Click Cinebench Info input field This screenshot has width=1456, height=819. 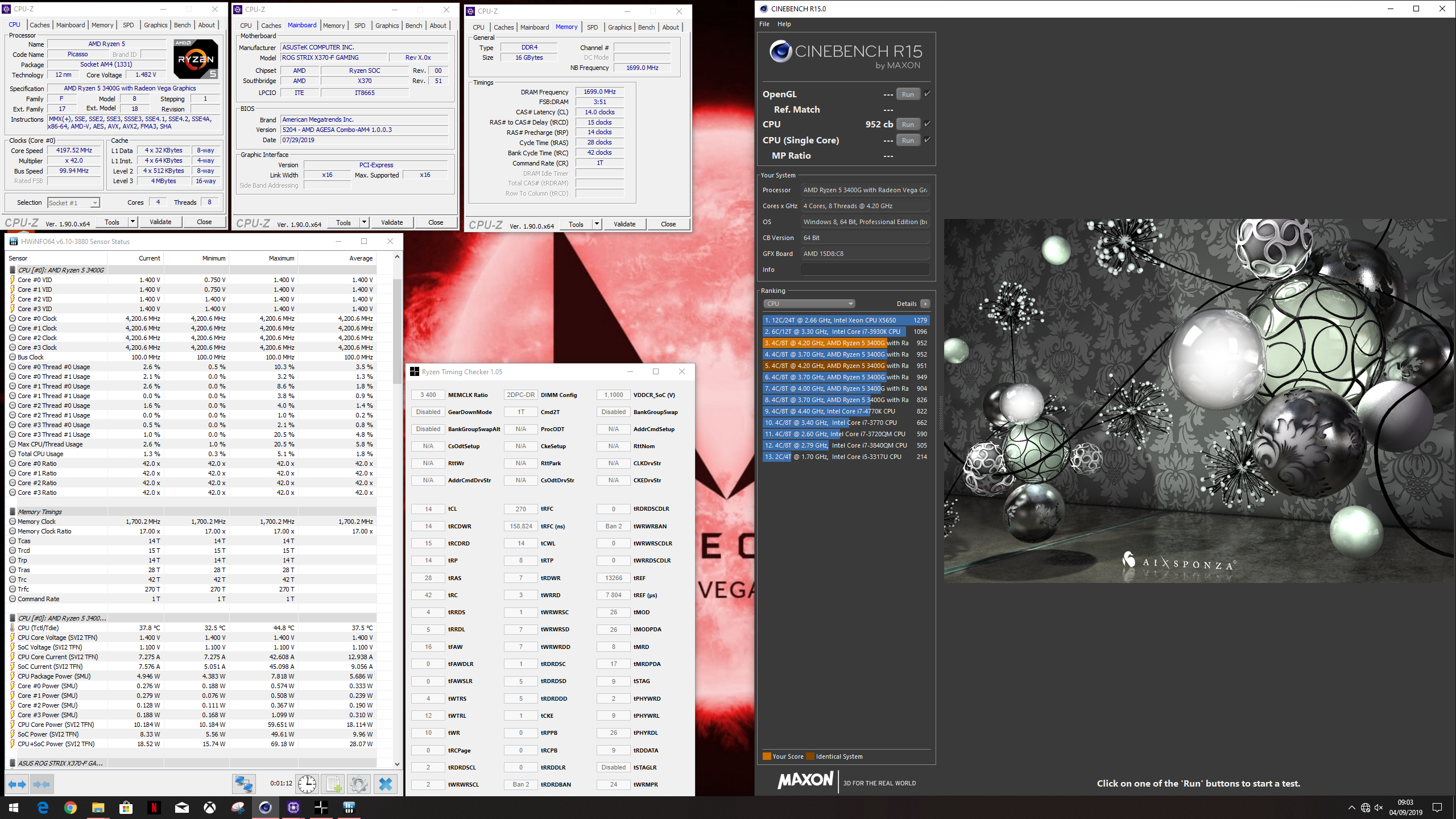click(x=865, y=270)
